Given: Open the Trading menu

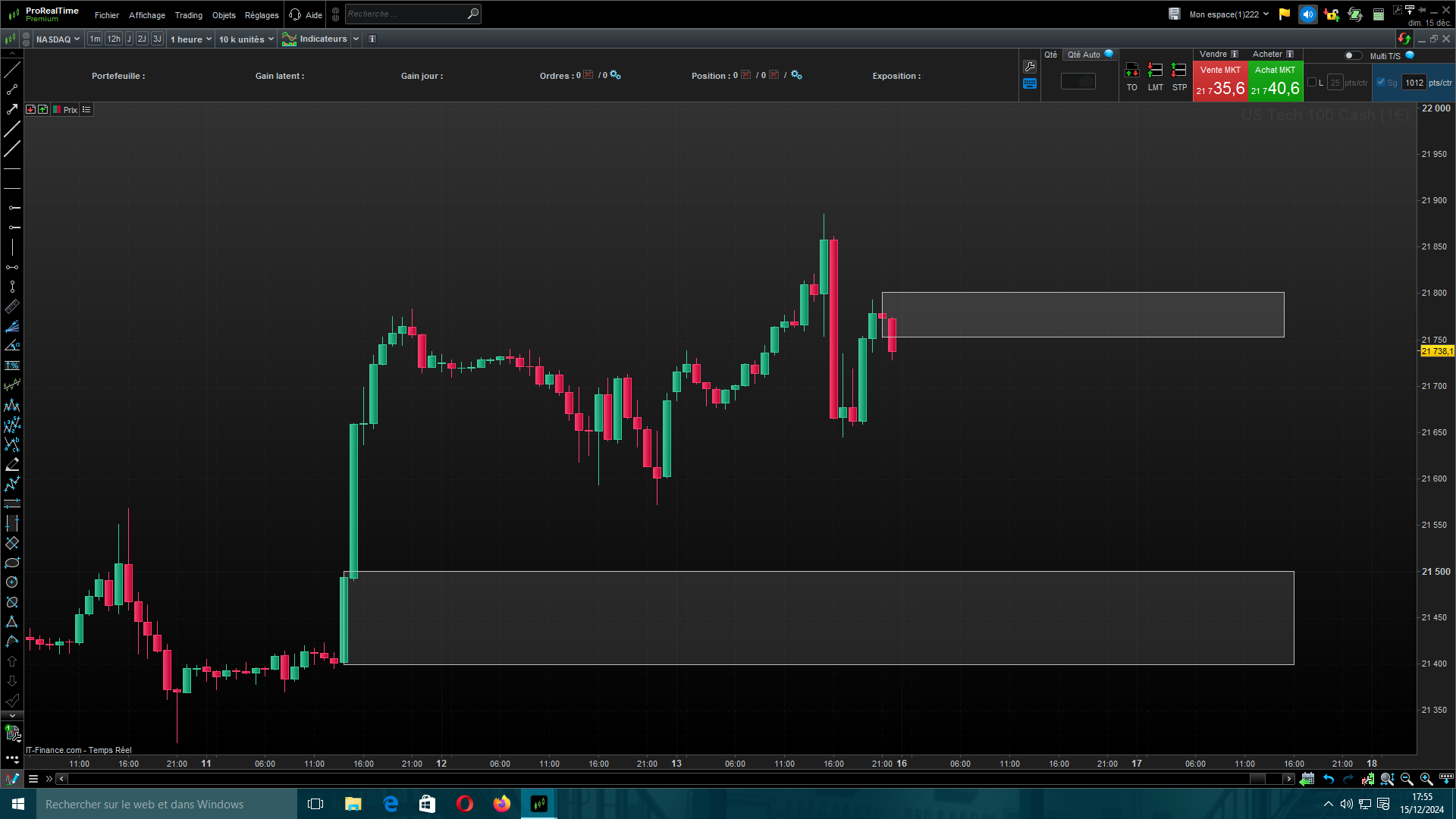Looking at the screenshot, I should [188, 15].
